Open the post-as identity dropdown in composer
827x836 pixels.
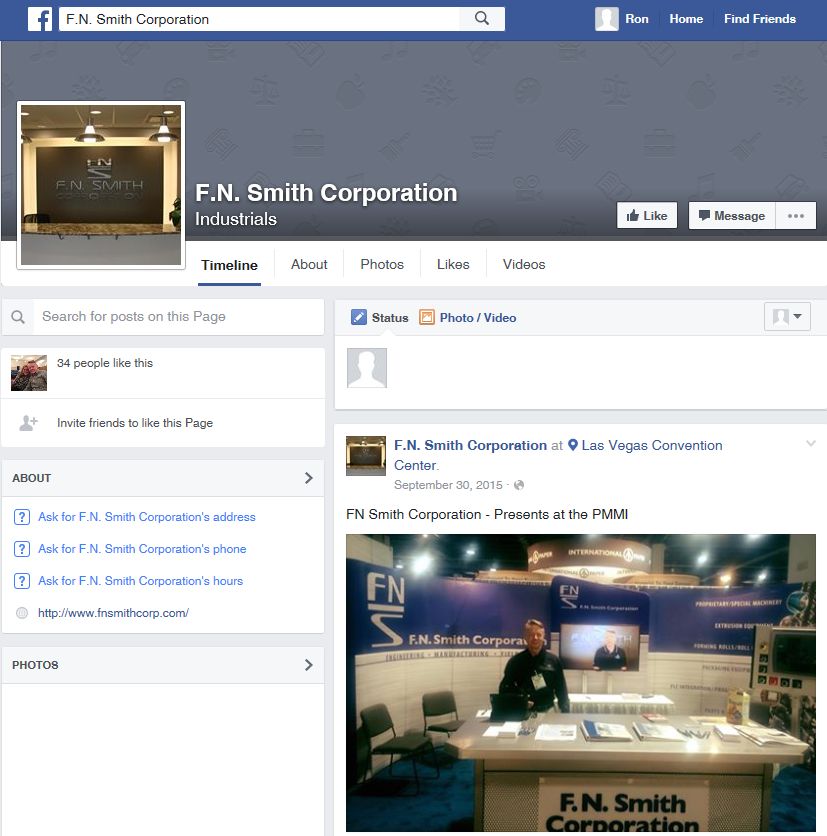tap(787, 317)
